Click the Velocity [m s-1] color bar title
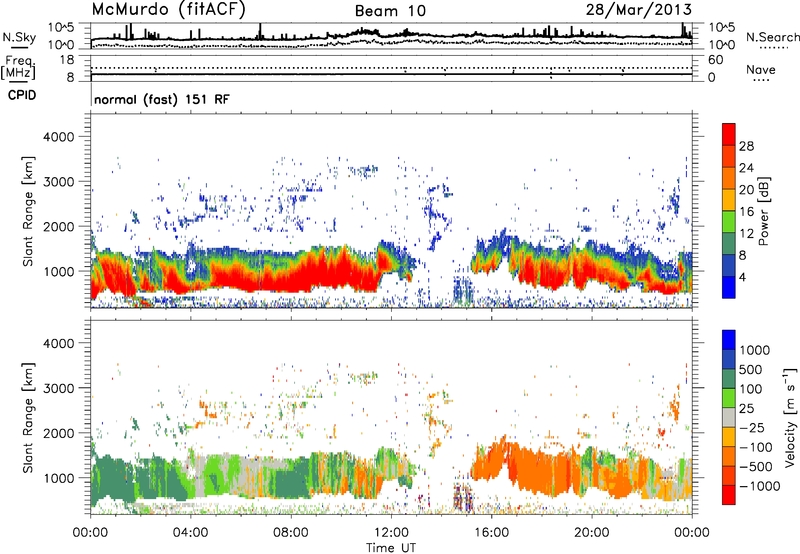This screenshot has width=800, height=554. pos(790,417)
